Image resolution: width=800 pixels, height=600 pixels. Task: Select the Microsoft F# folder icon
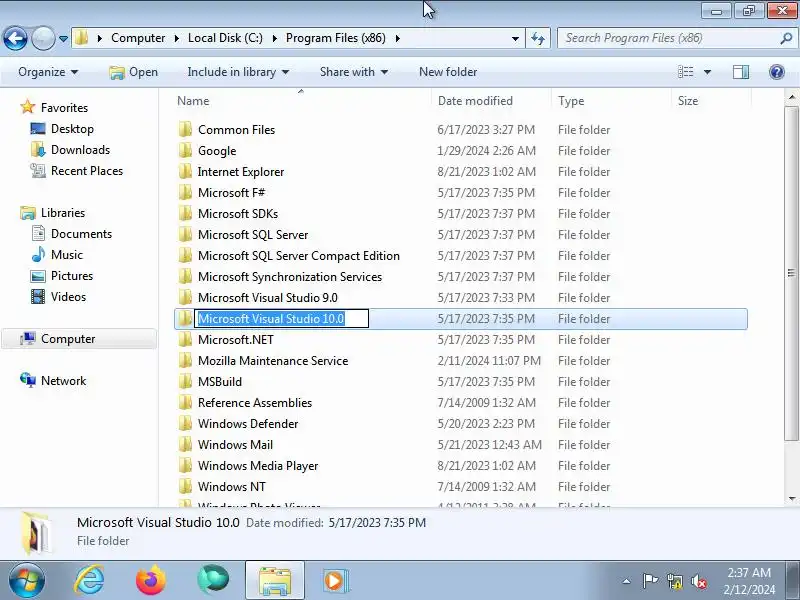[186, 192]
